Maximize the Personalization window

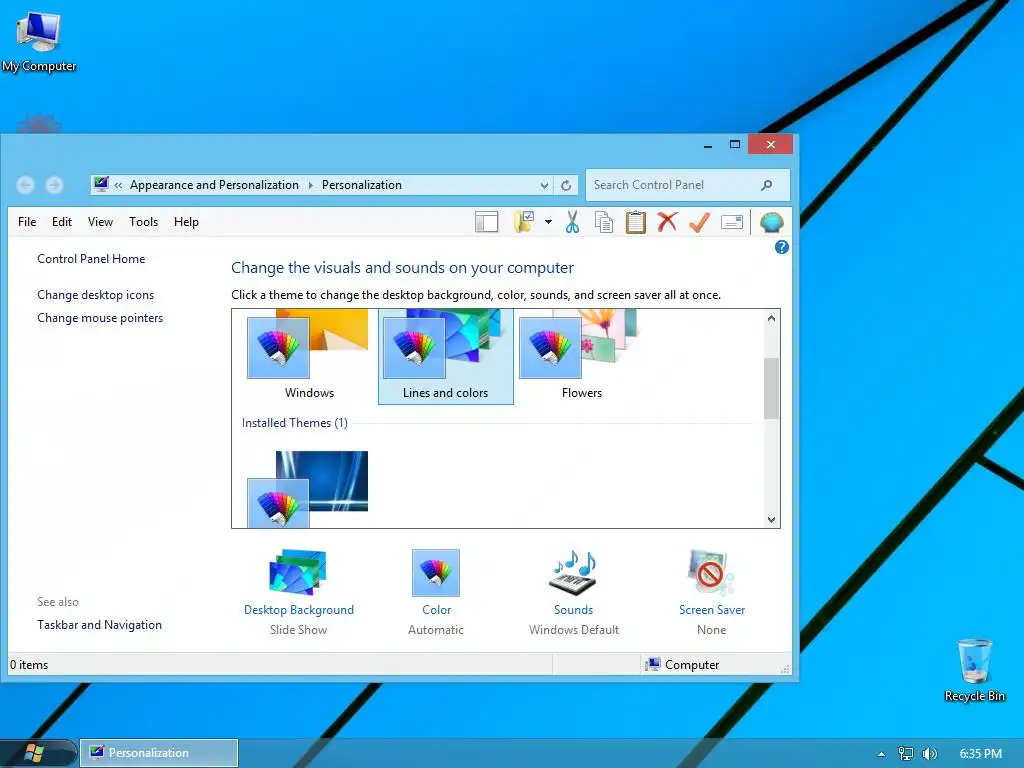point(735,144)
